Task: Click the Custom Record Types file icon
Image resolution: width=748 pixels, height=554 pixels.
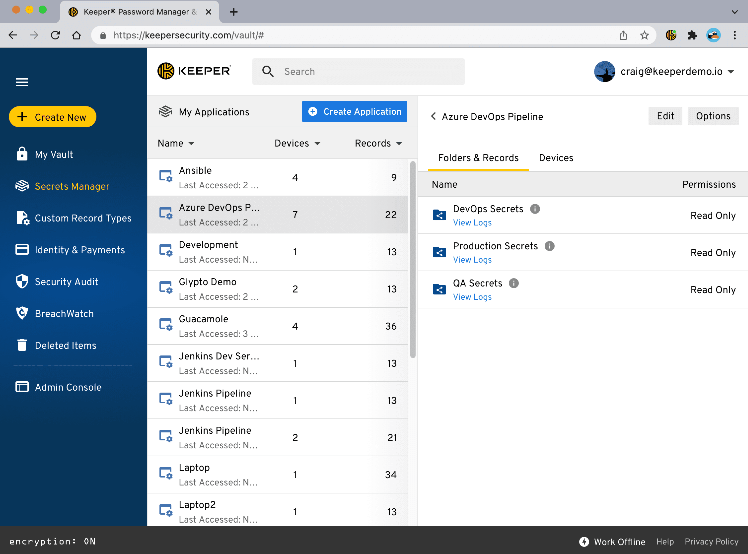Action: (x=22, y=218)
